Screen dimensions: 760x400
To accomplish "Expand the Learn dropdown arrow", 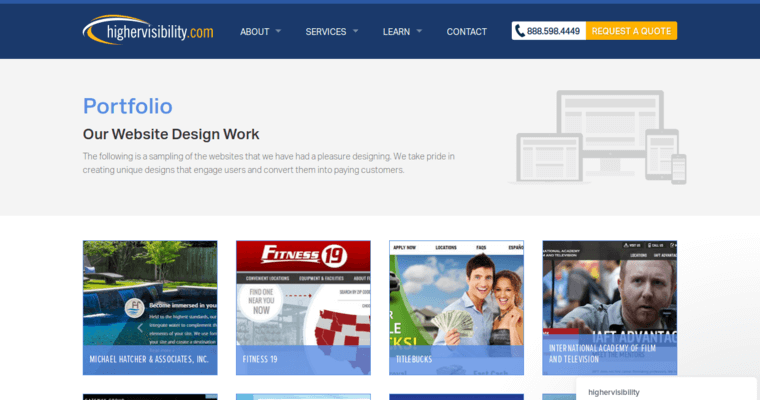I will (x=419, y=31).
